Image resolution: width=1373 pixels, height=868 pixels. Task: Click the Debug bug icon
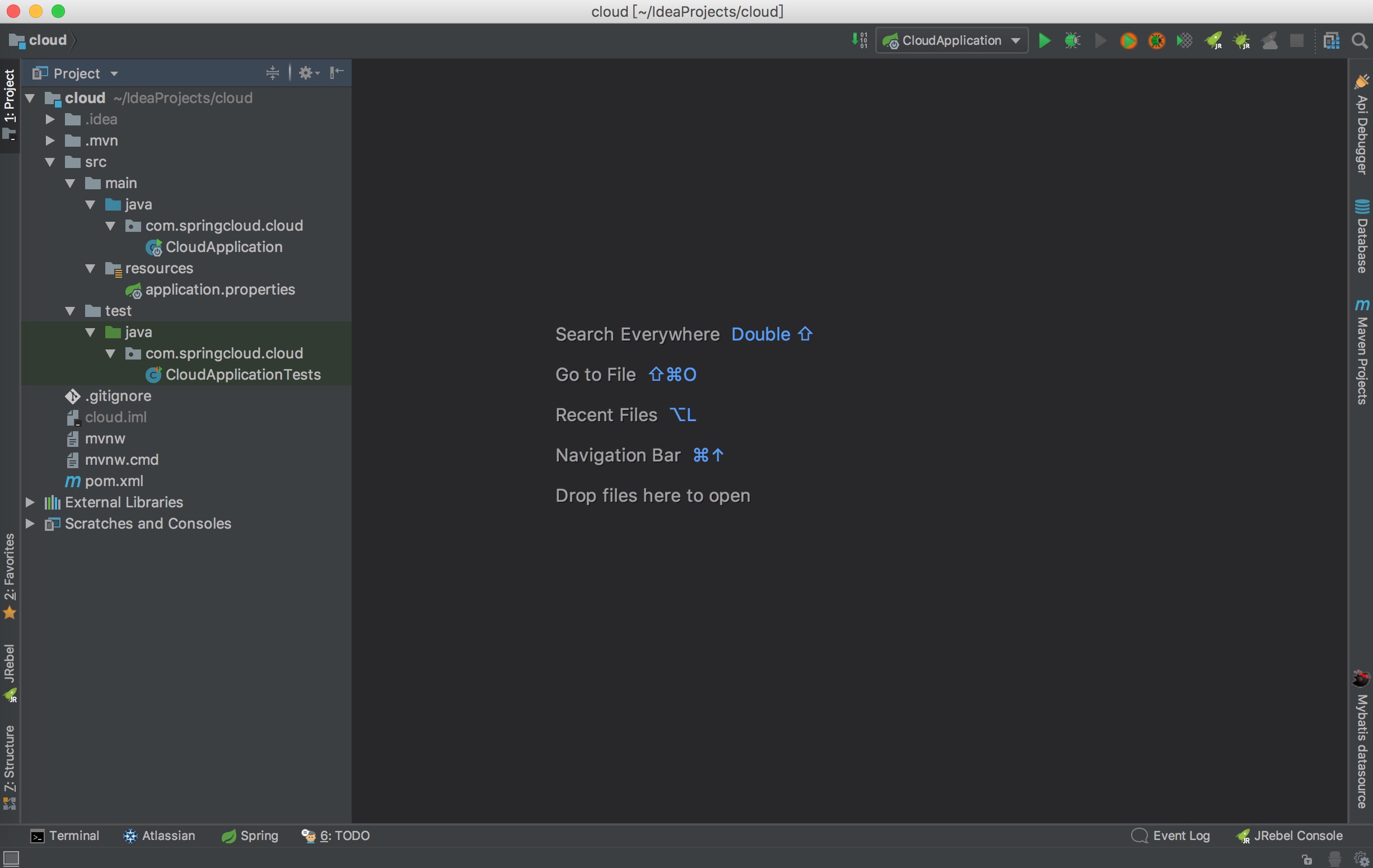(1072, 40)
